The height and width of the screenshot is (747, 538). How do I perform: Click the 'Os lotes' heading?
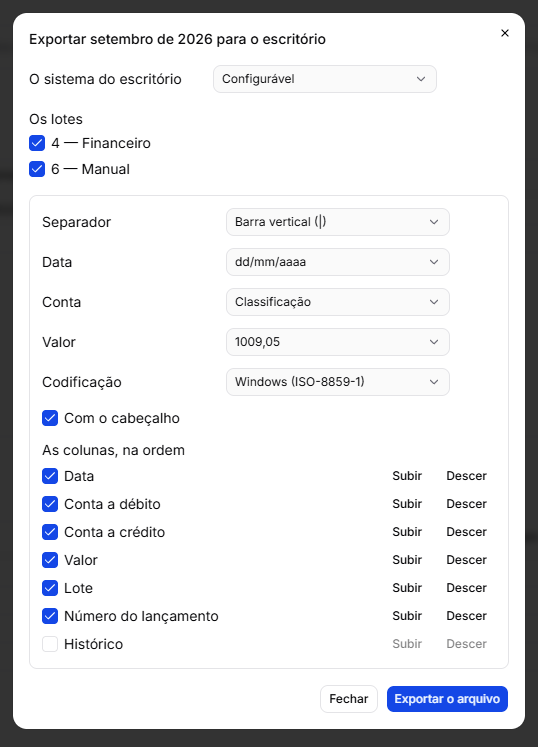coord(56,119)
